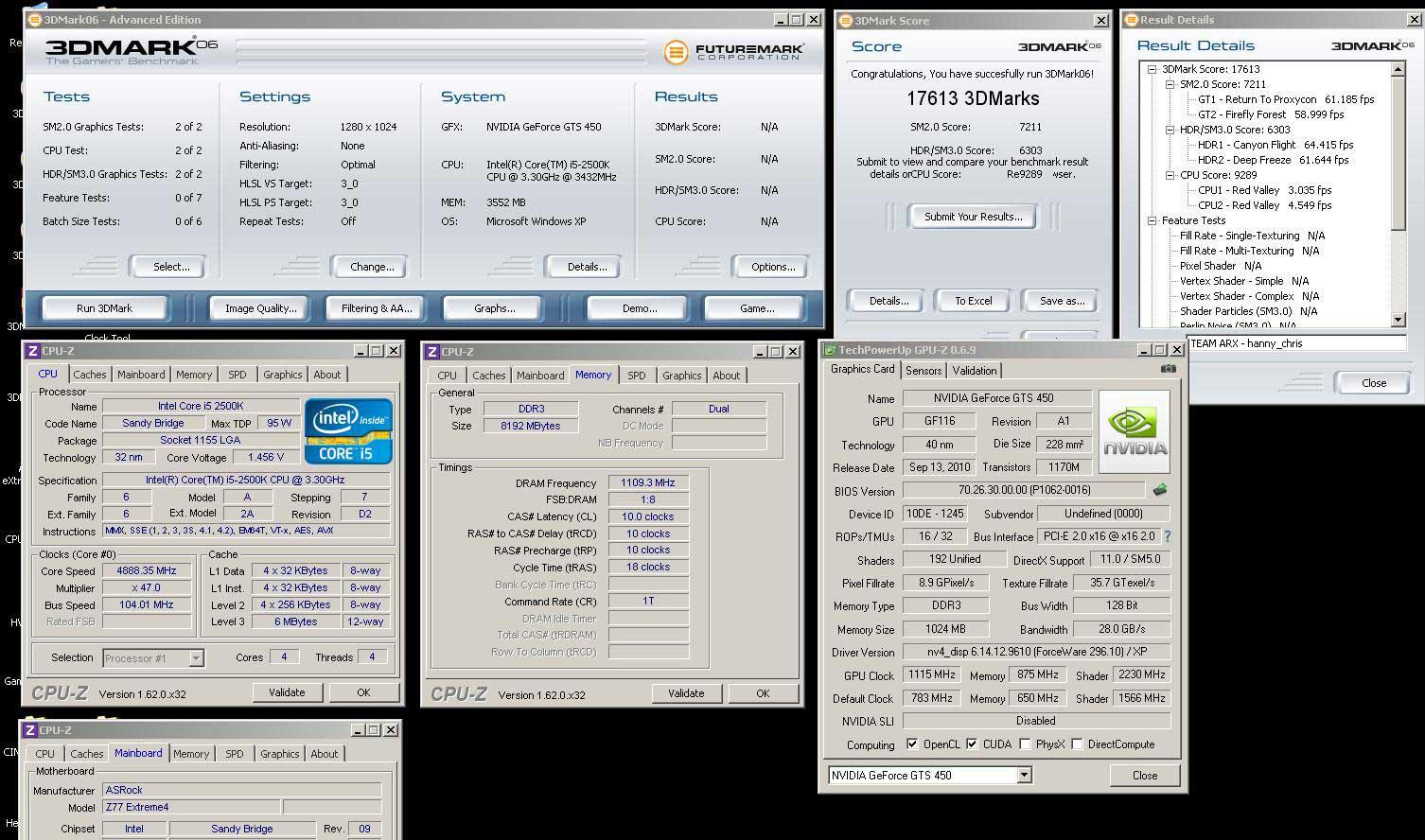Click the Futuremark Corporation logo
1425x840 pixels.
(734, 51)
